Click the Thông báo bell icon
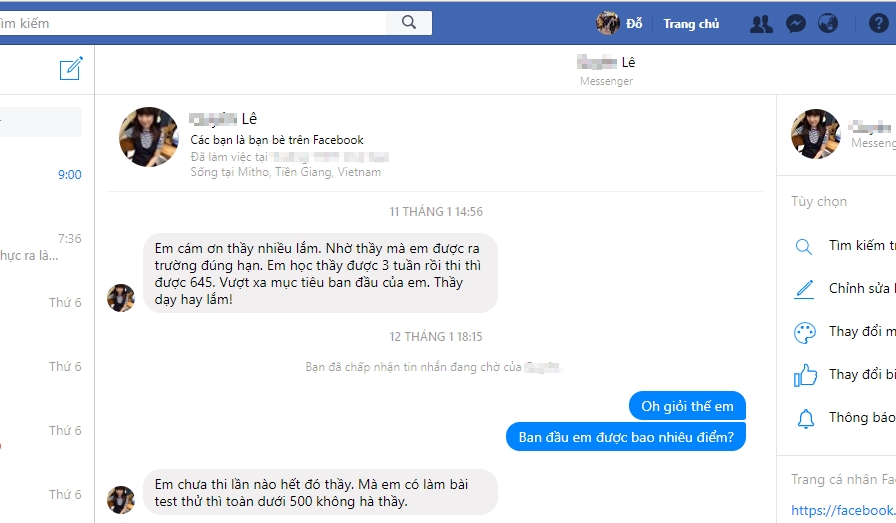896x523 pixels. click(806, 418)
